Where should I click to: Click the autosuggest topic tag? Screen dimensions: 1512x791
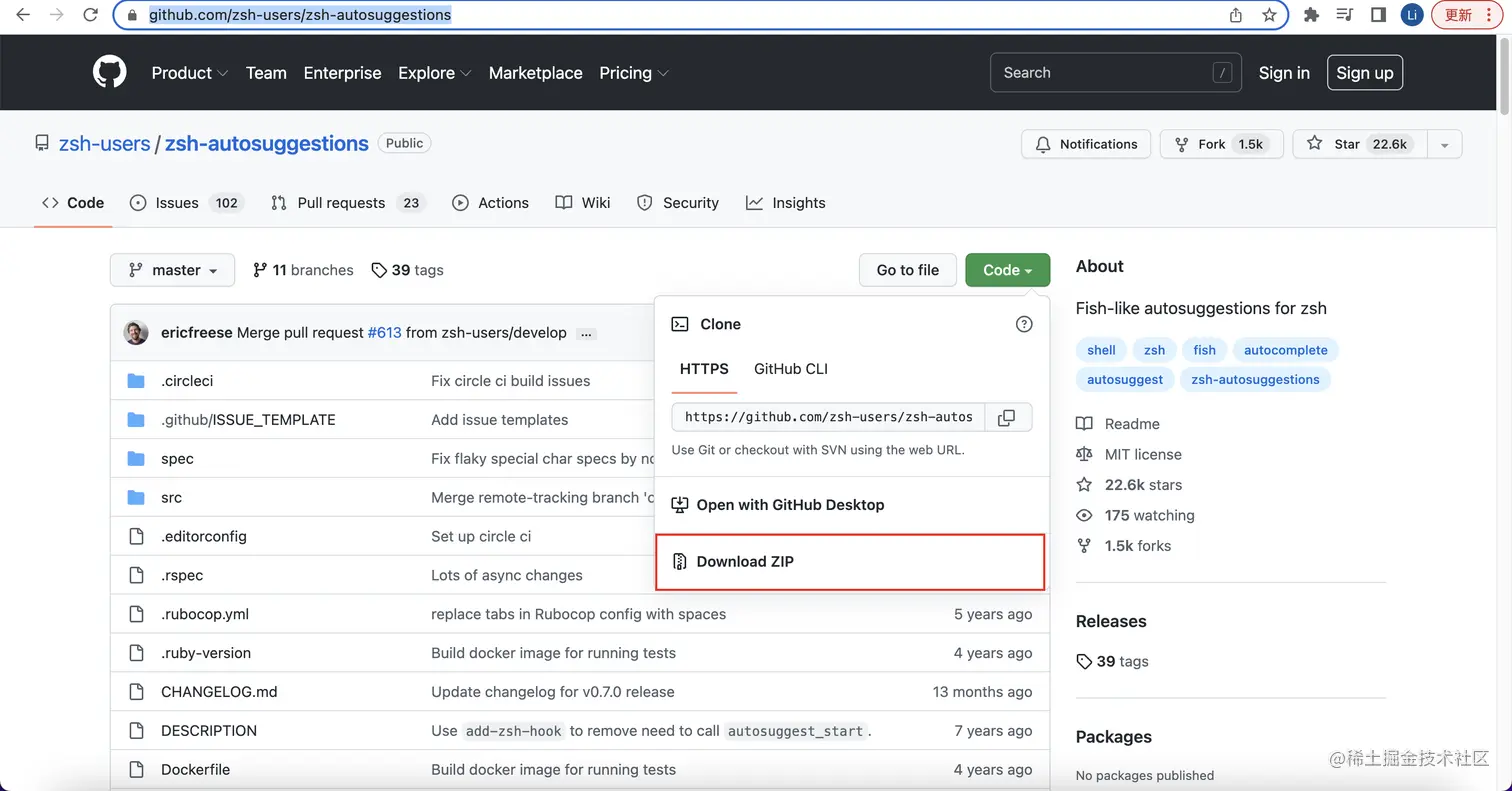(1125, 379)
